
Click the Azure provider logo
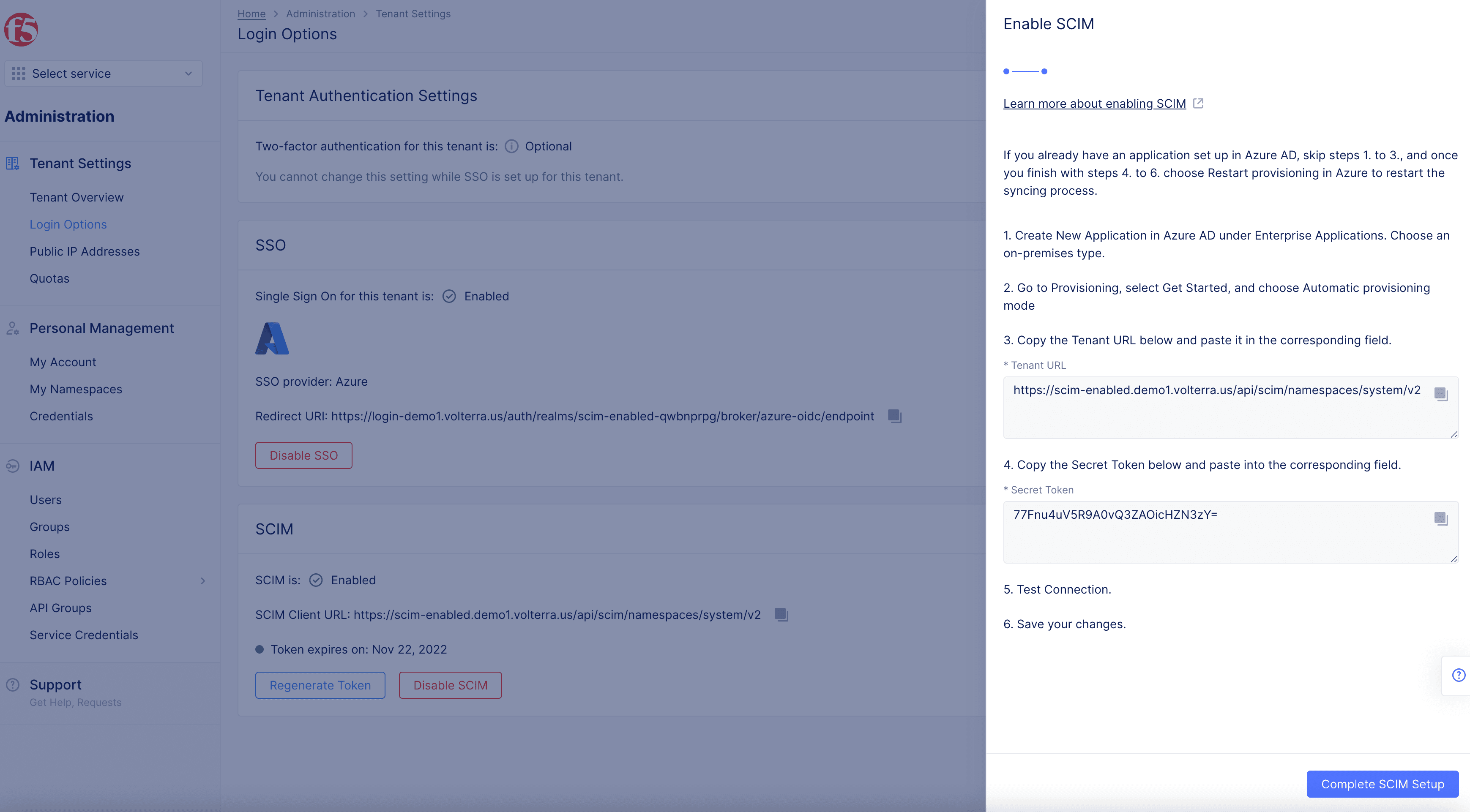tap(272, 338)
